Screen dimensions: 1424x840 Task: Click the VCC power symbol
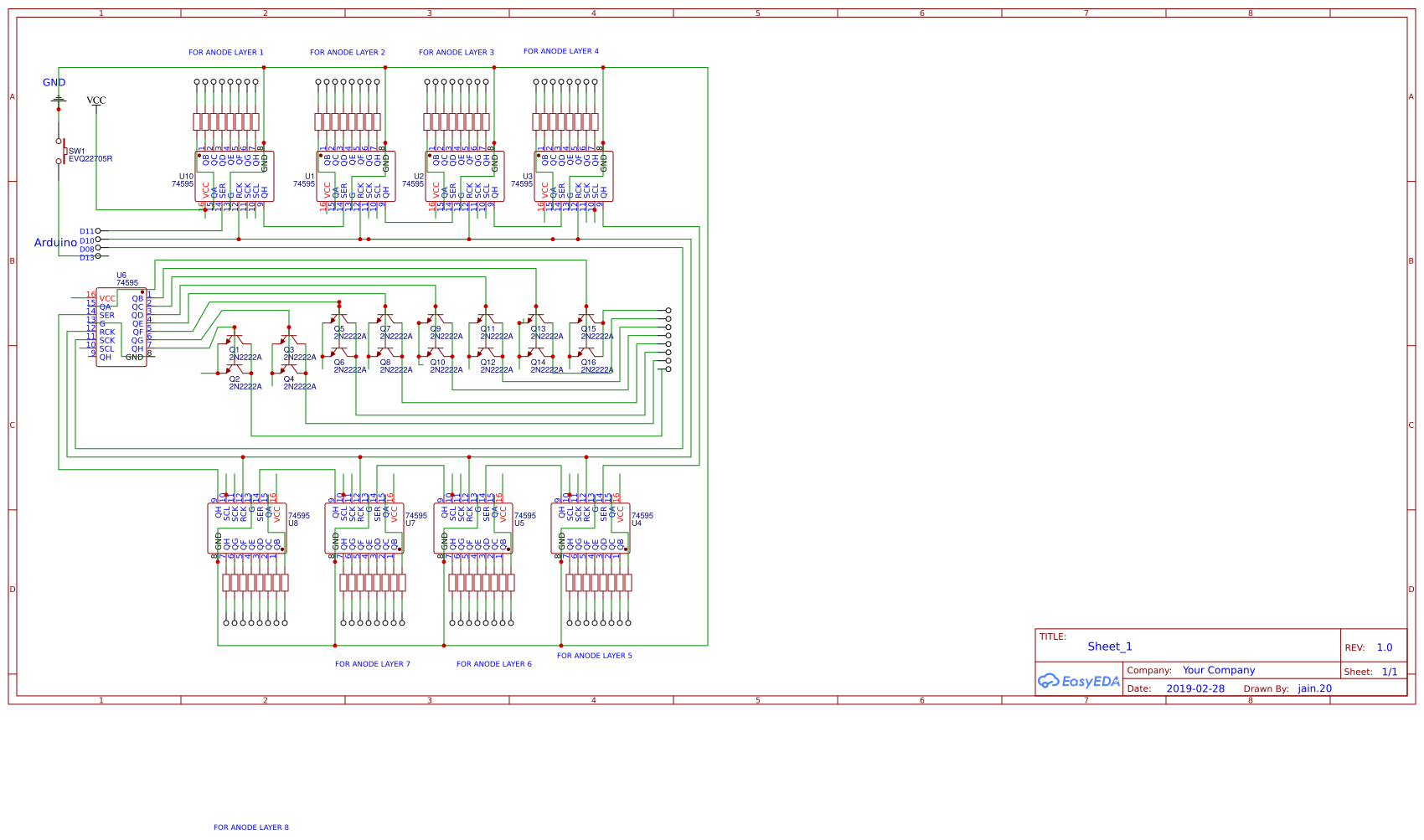96,100
